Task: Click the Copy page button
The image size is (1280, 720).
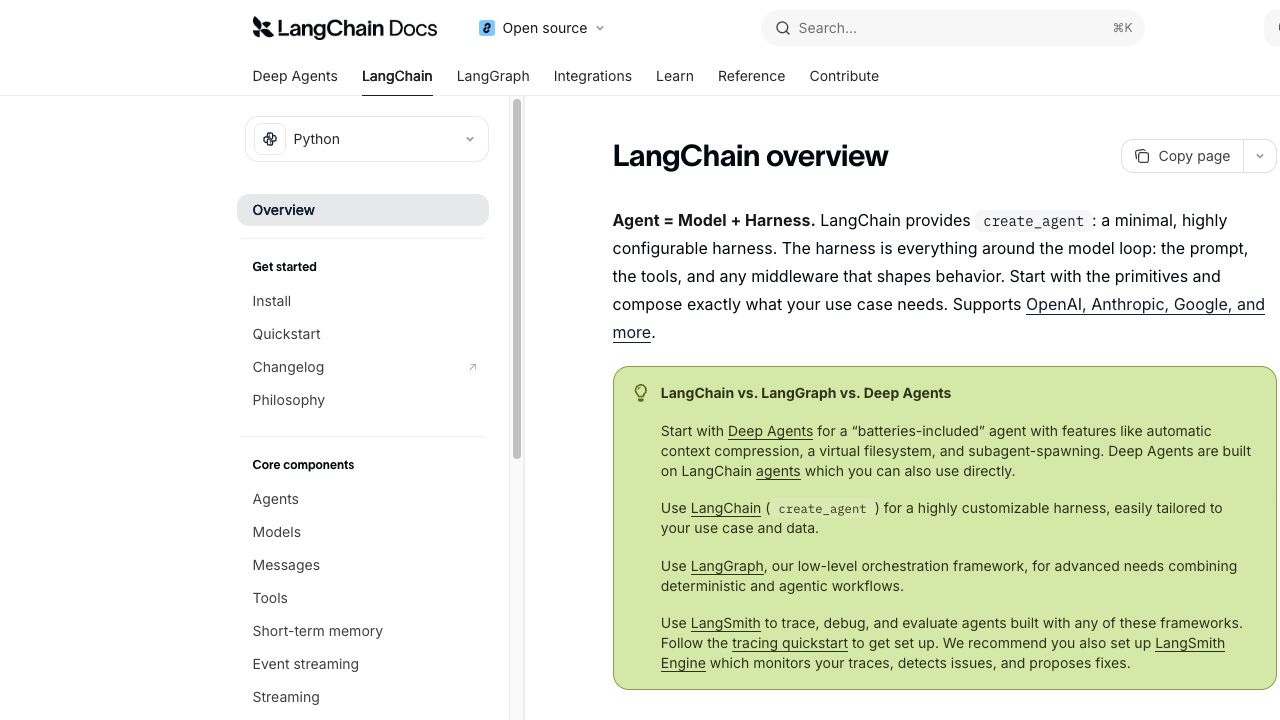Action: pos(1182,156)
